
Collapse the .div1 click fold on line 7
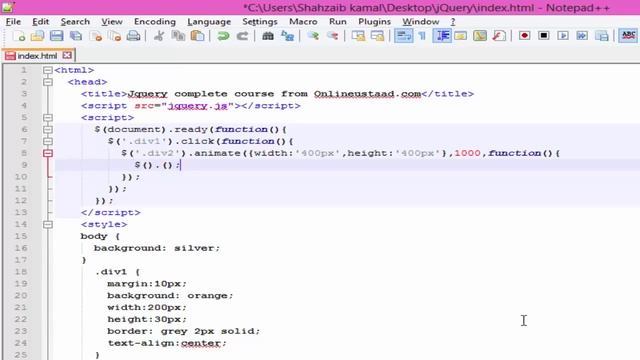48,141
